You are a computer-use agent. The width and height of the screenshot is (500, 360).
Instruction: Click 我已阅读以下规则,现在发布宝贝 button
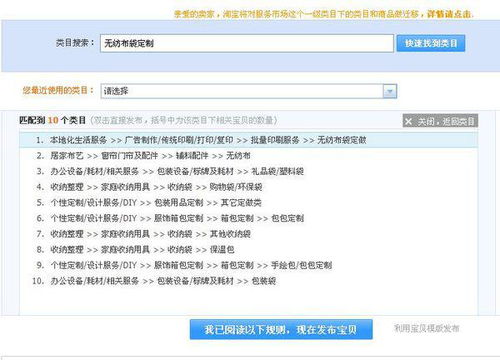coord(281,330)
